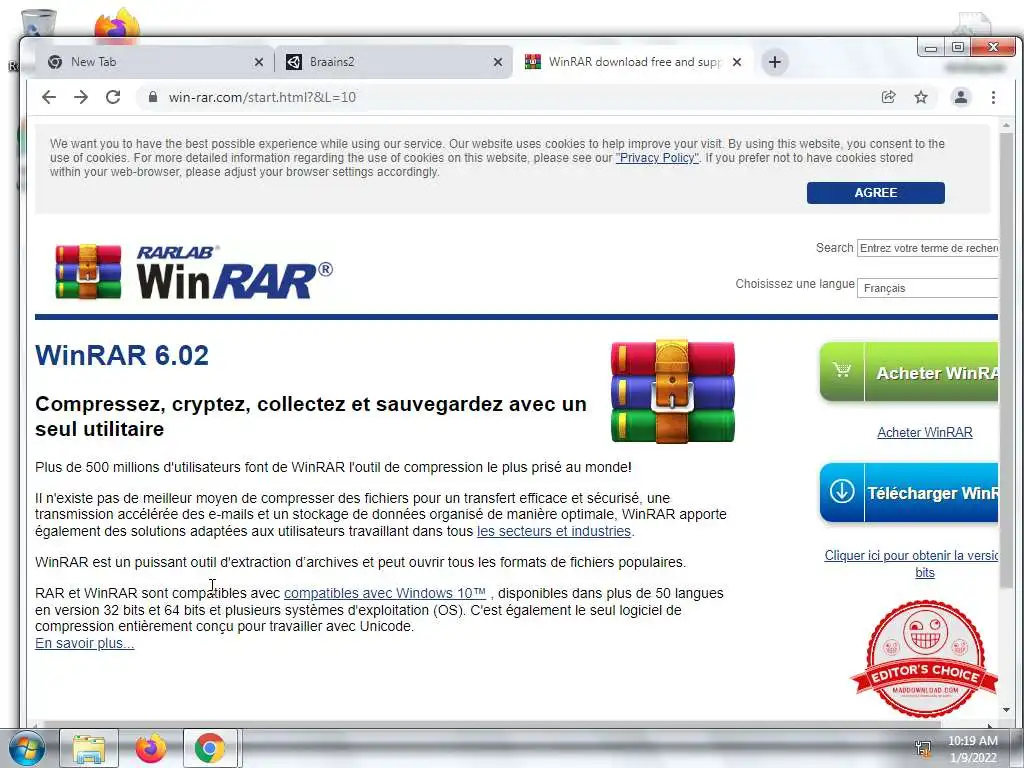1024x768 pixels.
Task: View site info via the padlock icon
Action: 153,97
